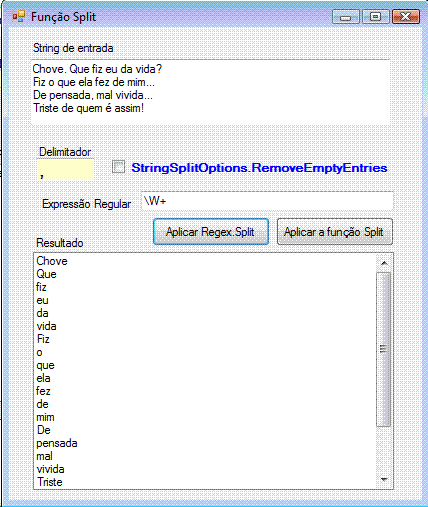Click the Função Split title bar text
Screen dimensions: 428x507
(63, 17)
